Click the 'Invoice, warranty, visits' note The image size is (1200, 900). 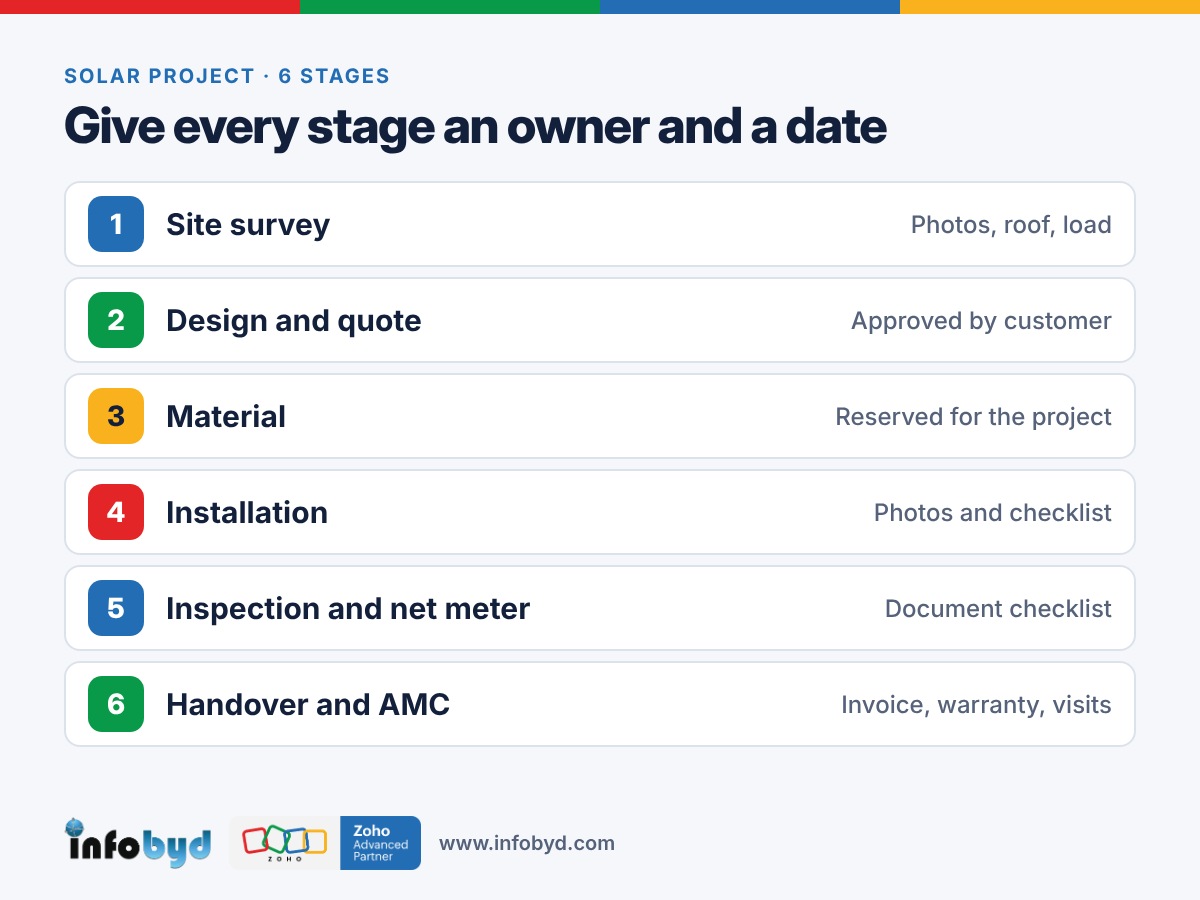click(x=976, y=705)
